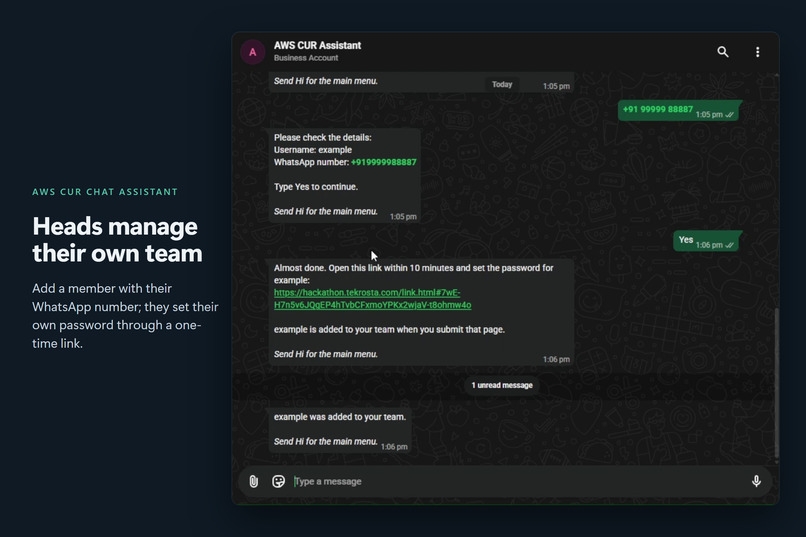Select the sent Yes message bubble
Screen dimensions: 806x537
(x=706, y=241)
